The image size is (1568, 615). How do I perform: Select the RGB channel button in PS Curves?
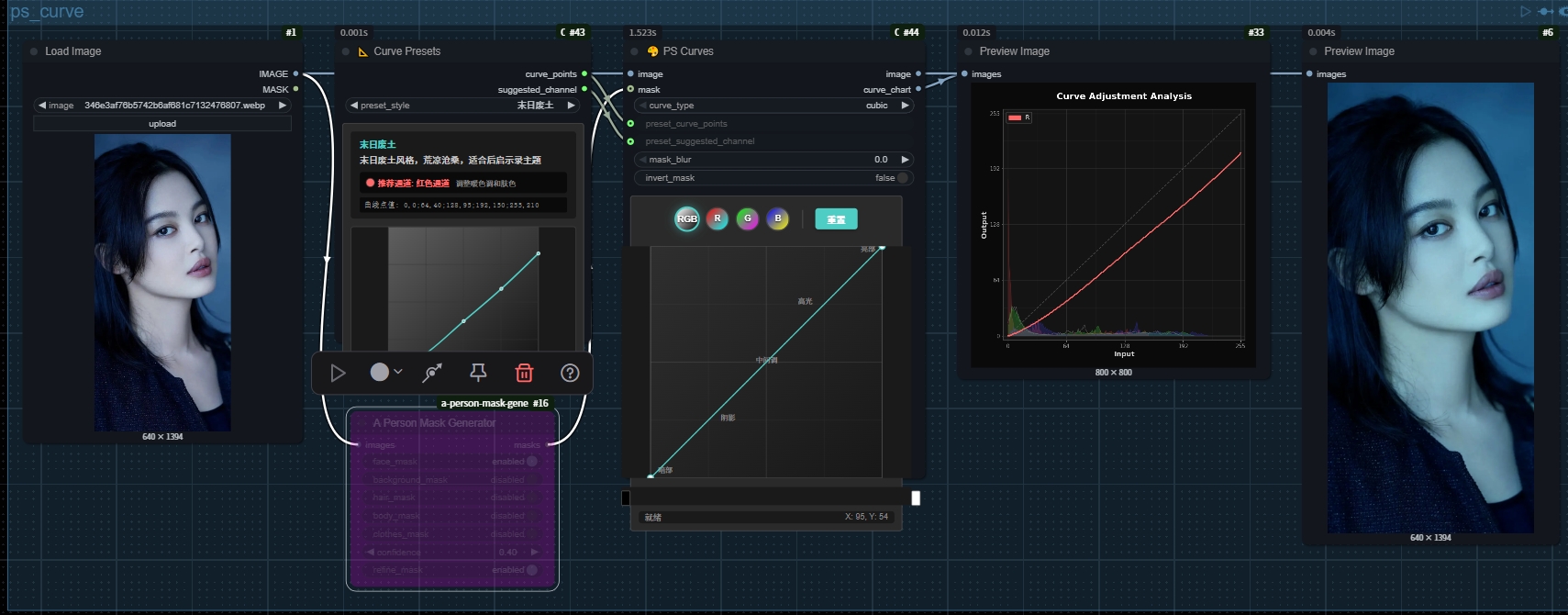(x=687, y=218)
